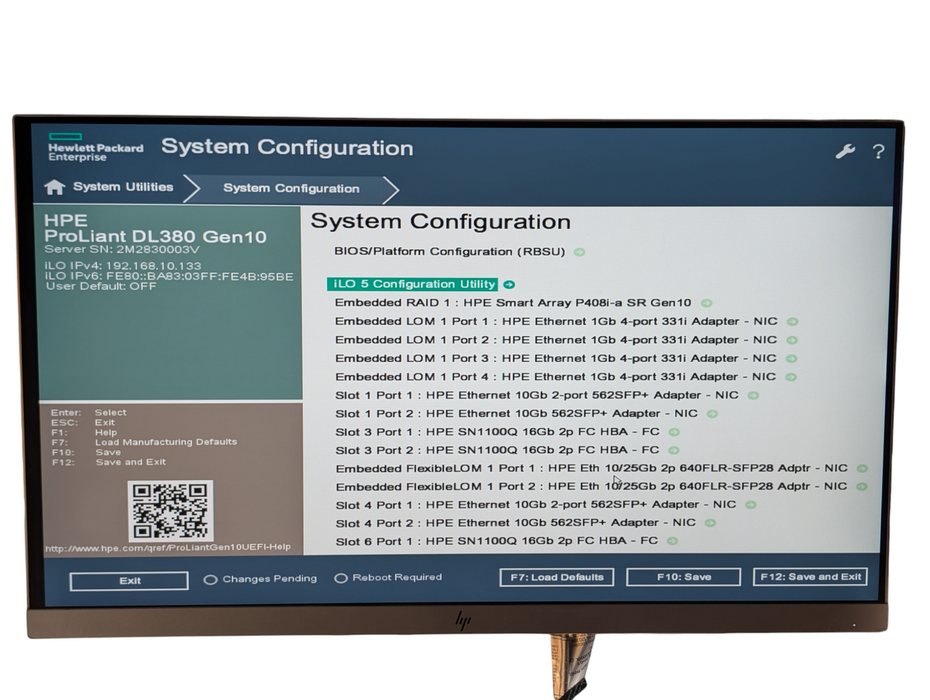The height and width of the screenshot is (700, 930).
Task: Scan the QR code help image
Action: pyautogui.click(x=170, y=510)
